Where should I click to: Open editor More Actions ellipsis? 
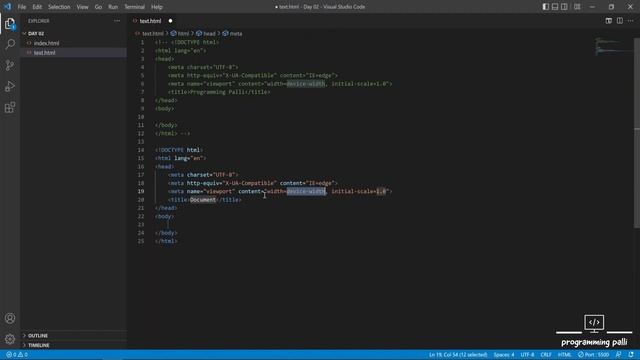click(x=631, y=21)
